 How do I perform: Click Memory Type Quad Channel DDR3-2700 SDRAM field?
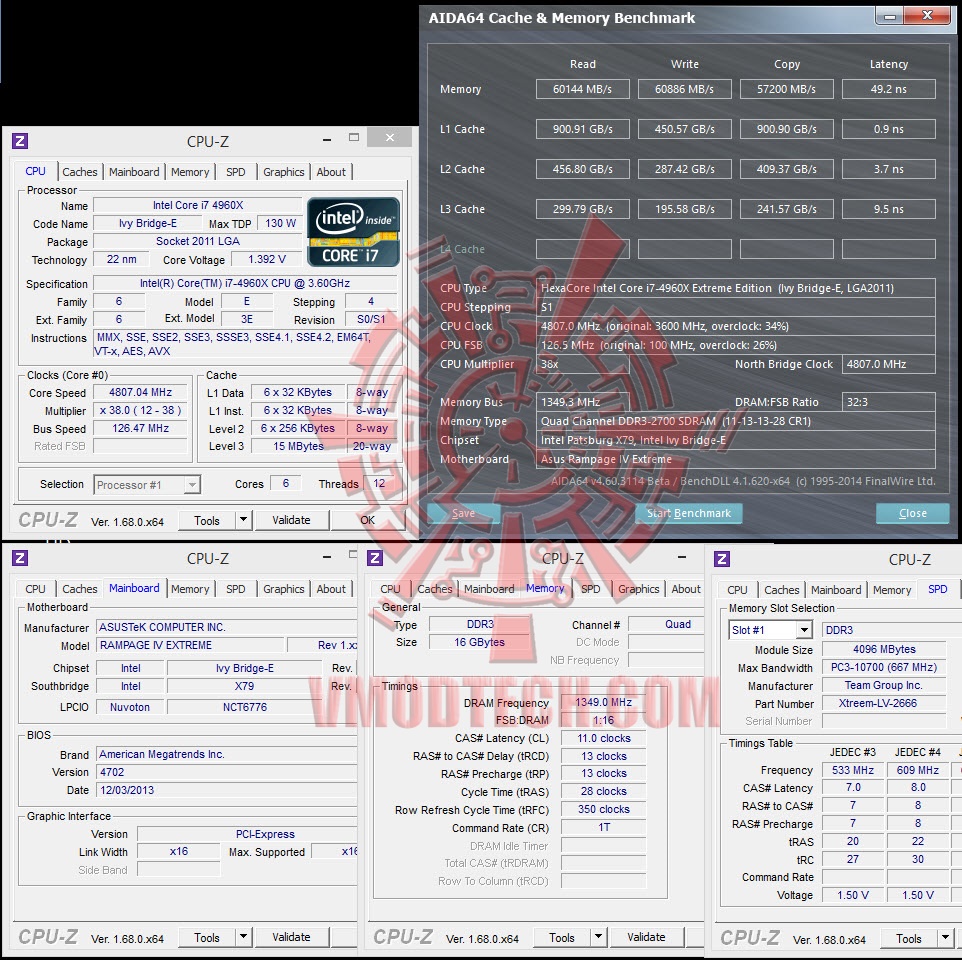(736, 421)
